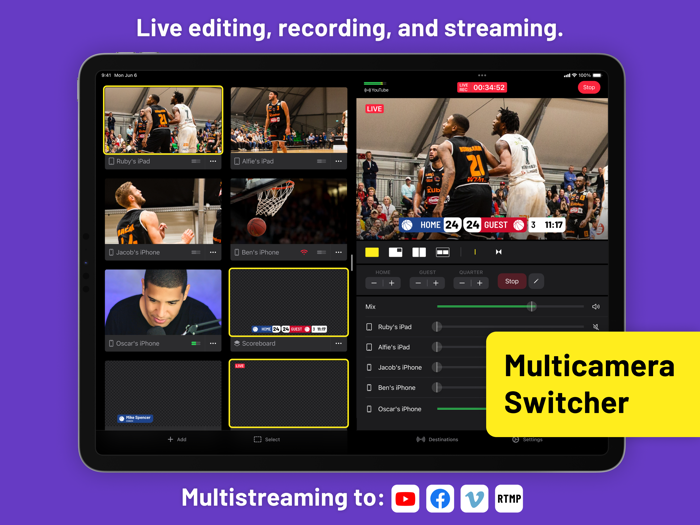Click the three-dot multitasking indicator
This screenshot has width=700, height=525.
pyautogui.click(x=482, y=75)
